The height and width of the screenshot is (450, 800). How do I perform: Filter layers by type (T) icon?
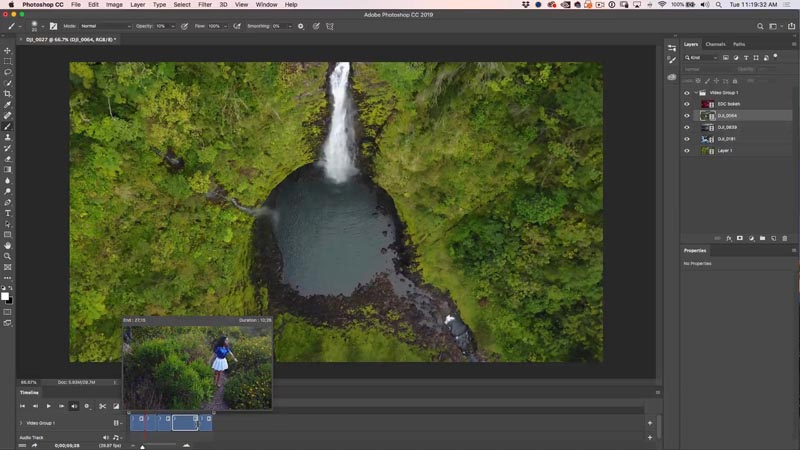pos(746,58)
